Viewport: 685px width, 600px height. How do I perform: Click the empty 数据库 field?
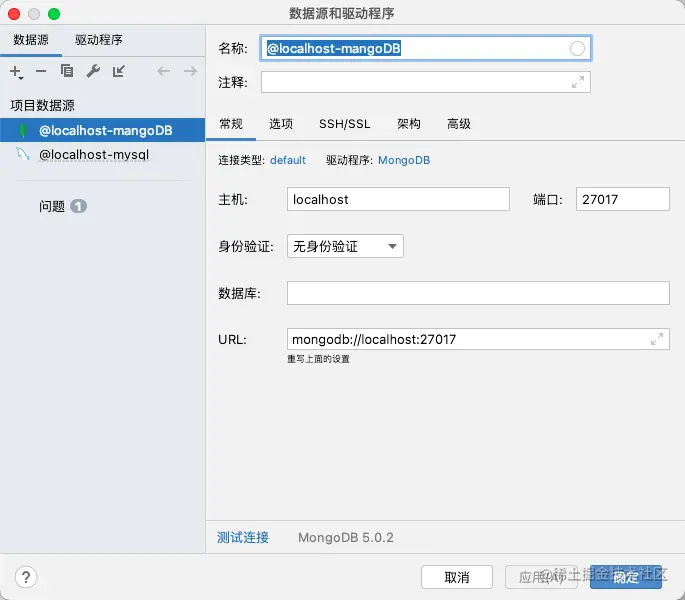478,293
